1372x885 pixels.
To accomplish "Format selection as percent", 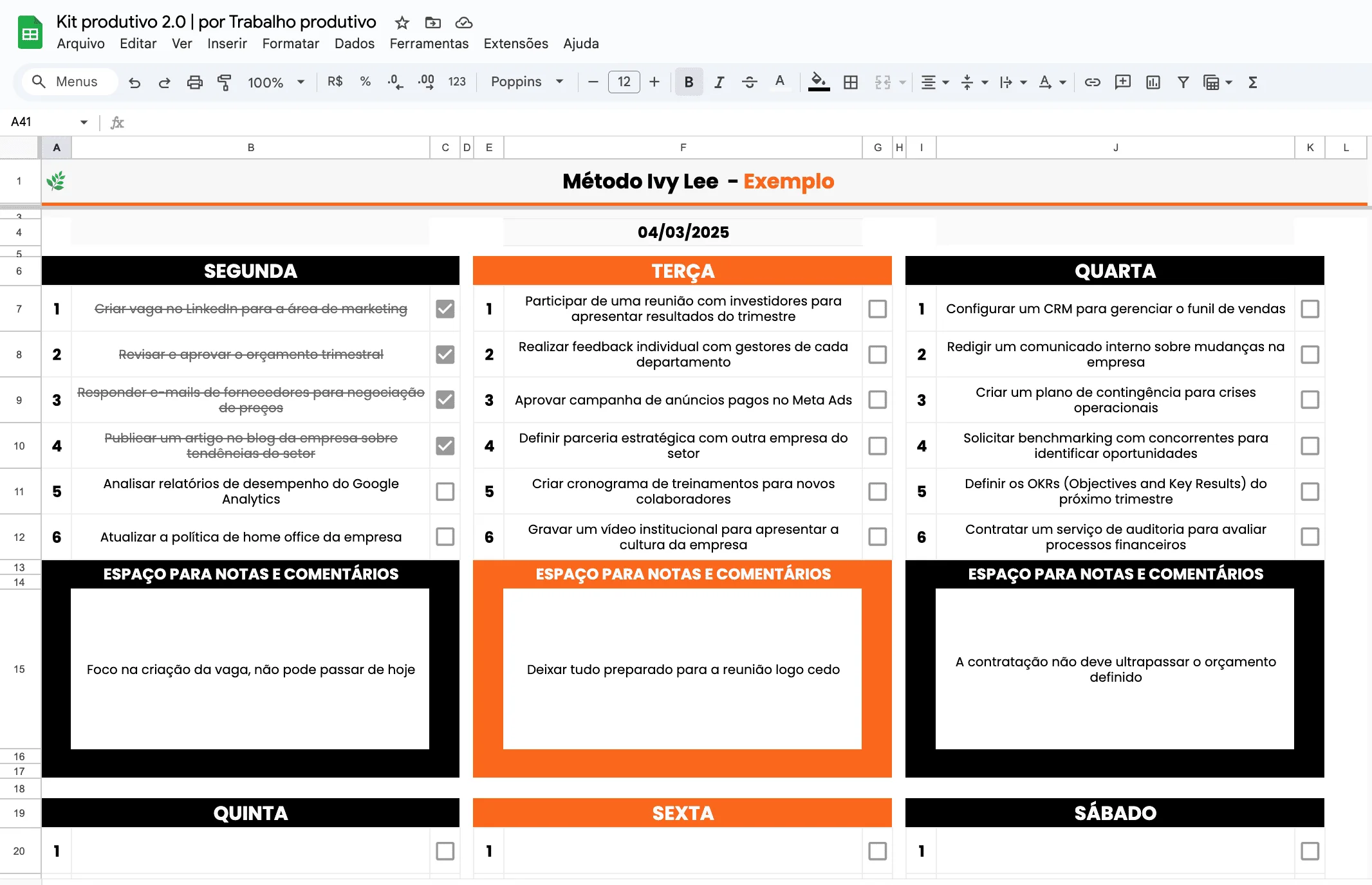I will point(365,82).
